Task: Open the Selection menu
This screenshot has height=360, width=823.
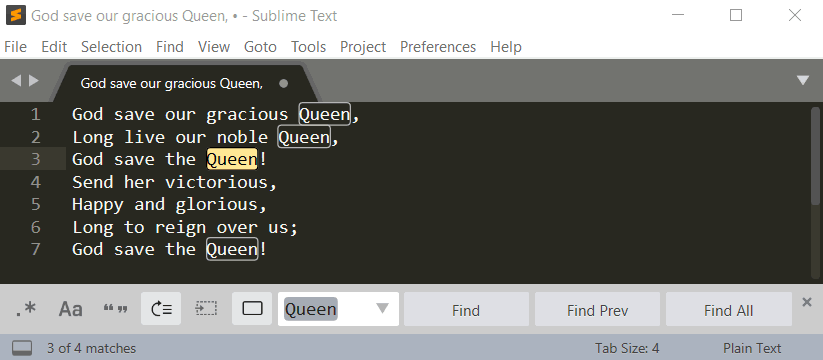Action: coord(111,47)
